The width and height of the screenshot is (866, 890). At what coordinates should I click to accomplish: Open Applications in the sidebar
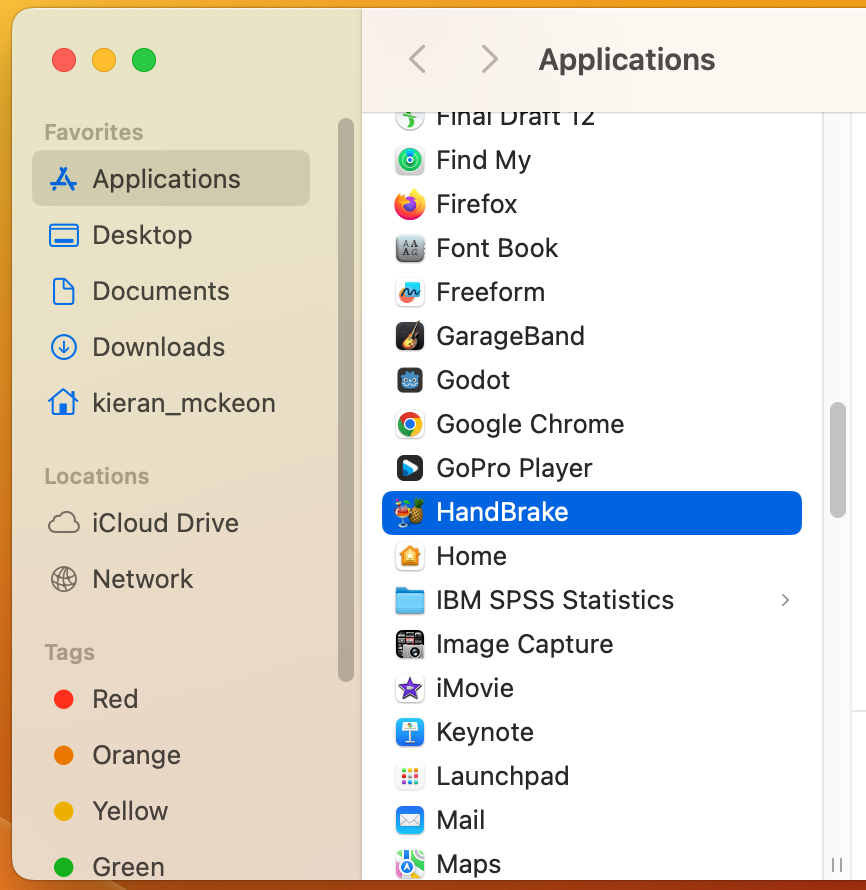point(171,178)
